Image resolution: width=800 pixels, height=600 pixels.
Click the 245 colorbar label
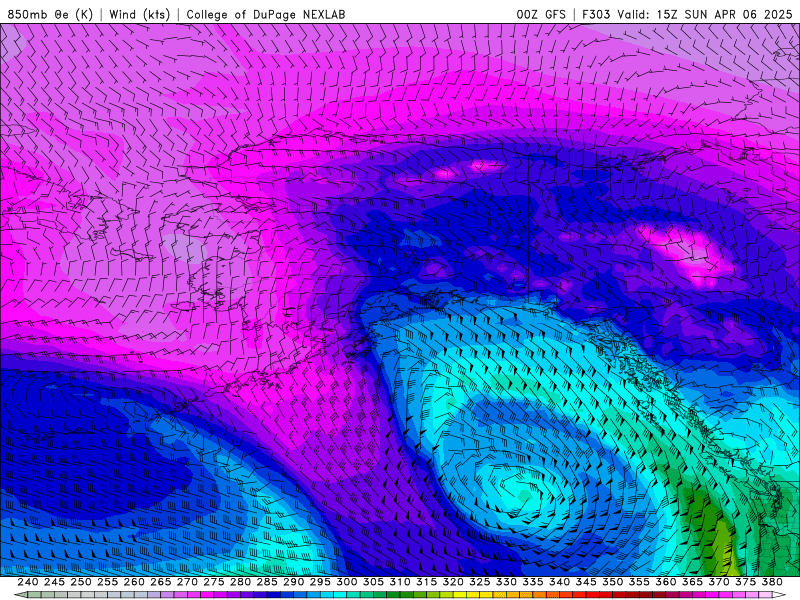[54, 582]
